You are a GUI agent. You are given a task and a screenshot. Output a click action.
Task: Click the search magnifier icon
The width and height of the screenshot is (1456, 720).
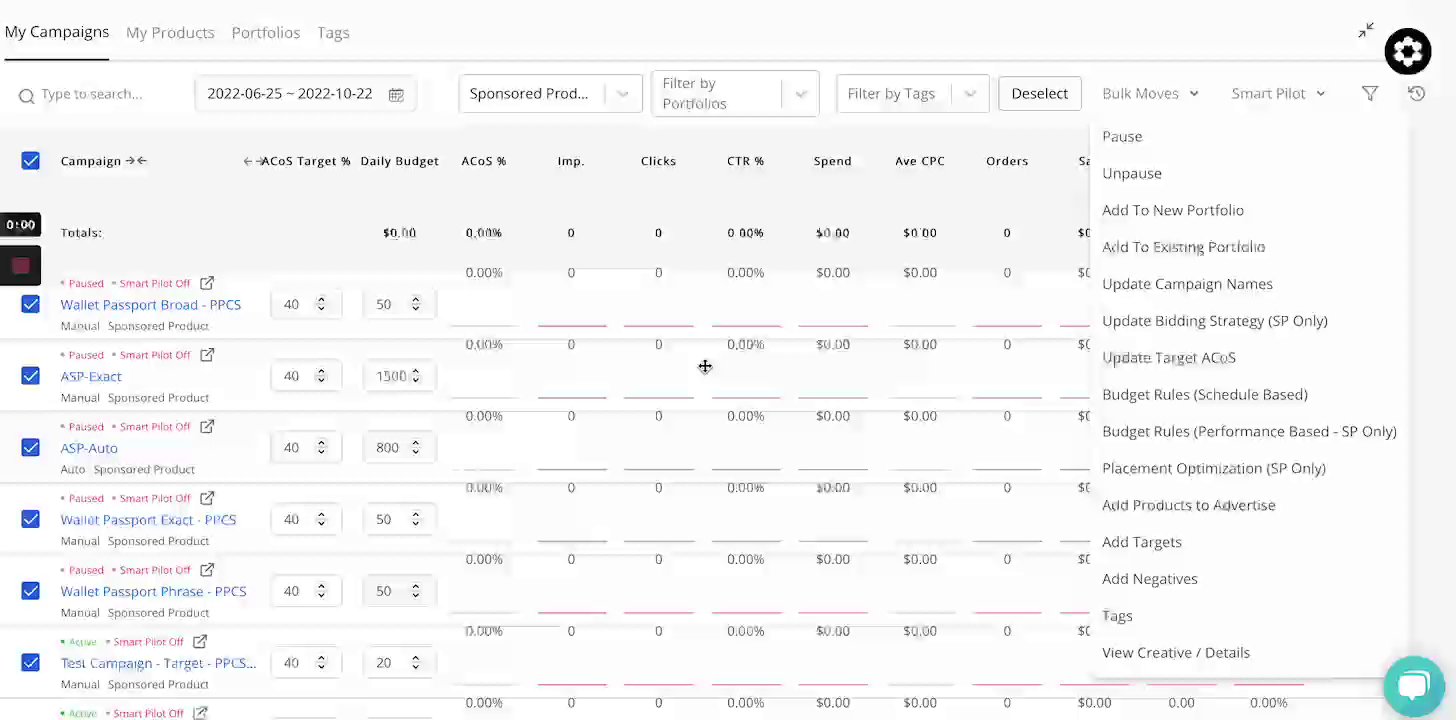tap(27, 95)
